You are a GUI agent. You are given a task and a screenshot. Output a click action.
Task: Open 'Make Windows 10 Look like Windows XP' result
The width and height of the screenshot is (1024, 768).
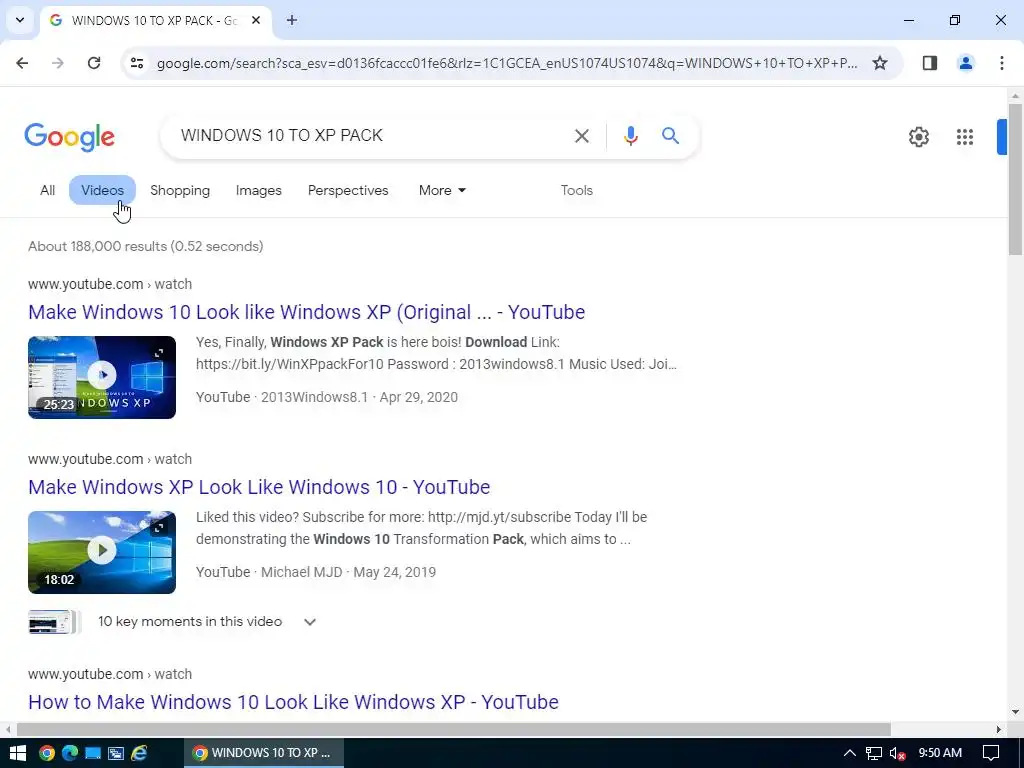coord(306,312)
